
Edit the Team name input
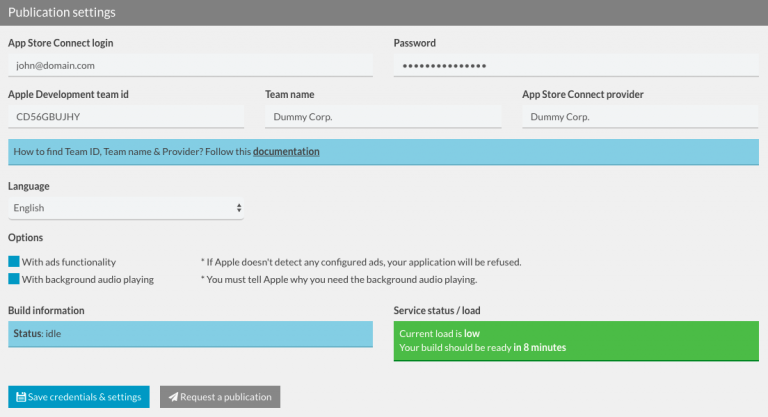point(383,117)
